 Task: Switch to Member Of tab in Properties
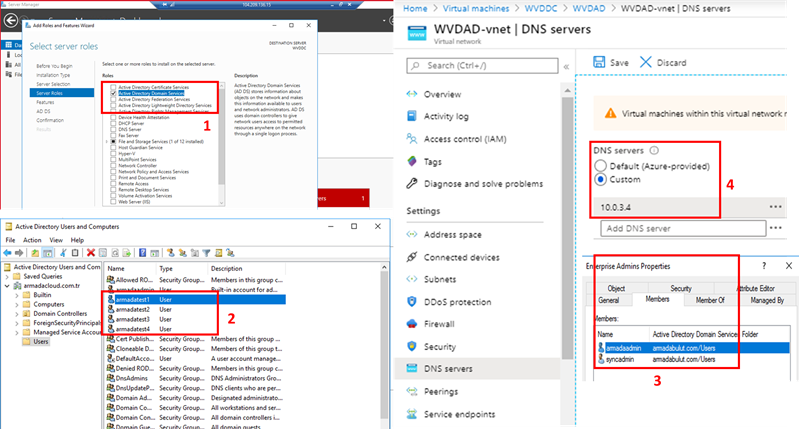[710, 301]
